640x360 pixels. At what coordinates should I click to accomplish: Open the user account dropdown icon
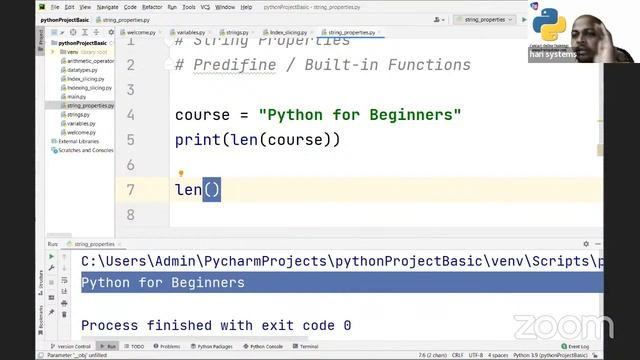439,20
